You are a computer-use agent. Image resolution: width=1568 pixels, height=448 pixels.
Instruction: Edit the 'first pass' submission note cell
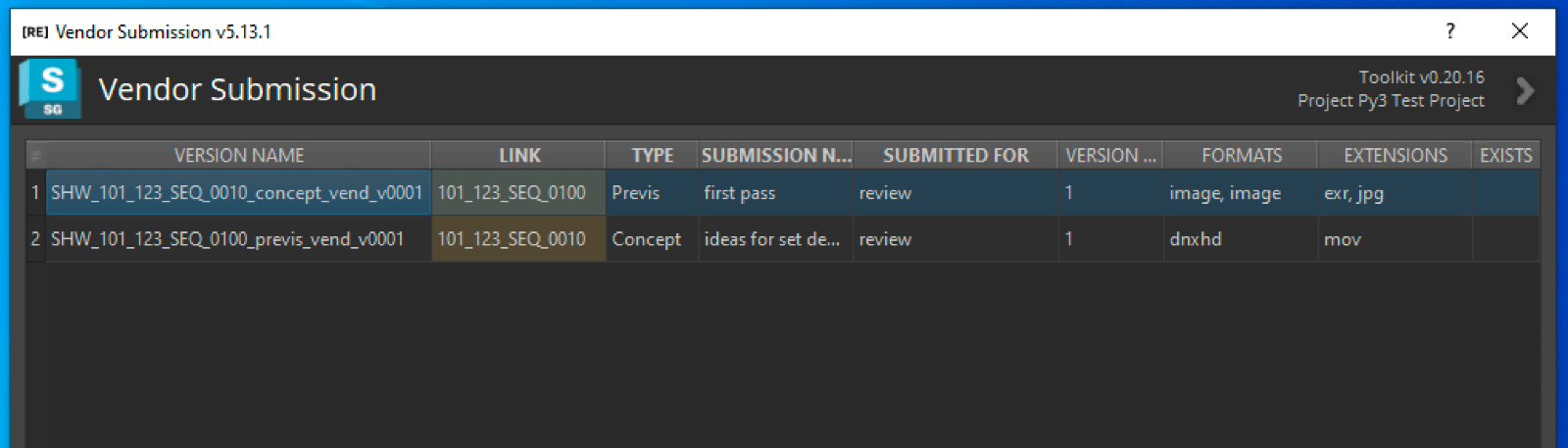775,192
